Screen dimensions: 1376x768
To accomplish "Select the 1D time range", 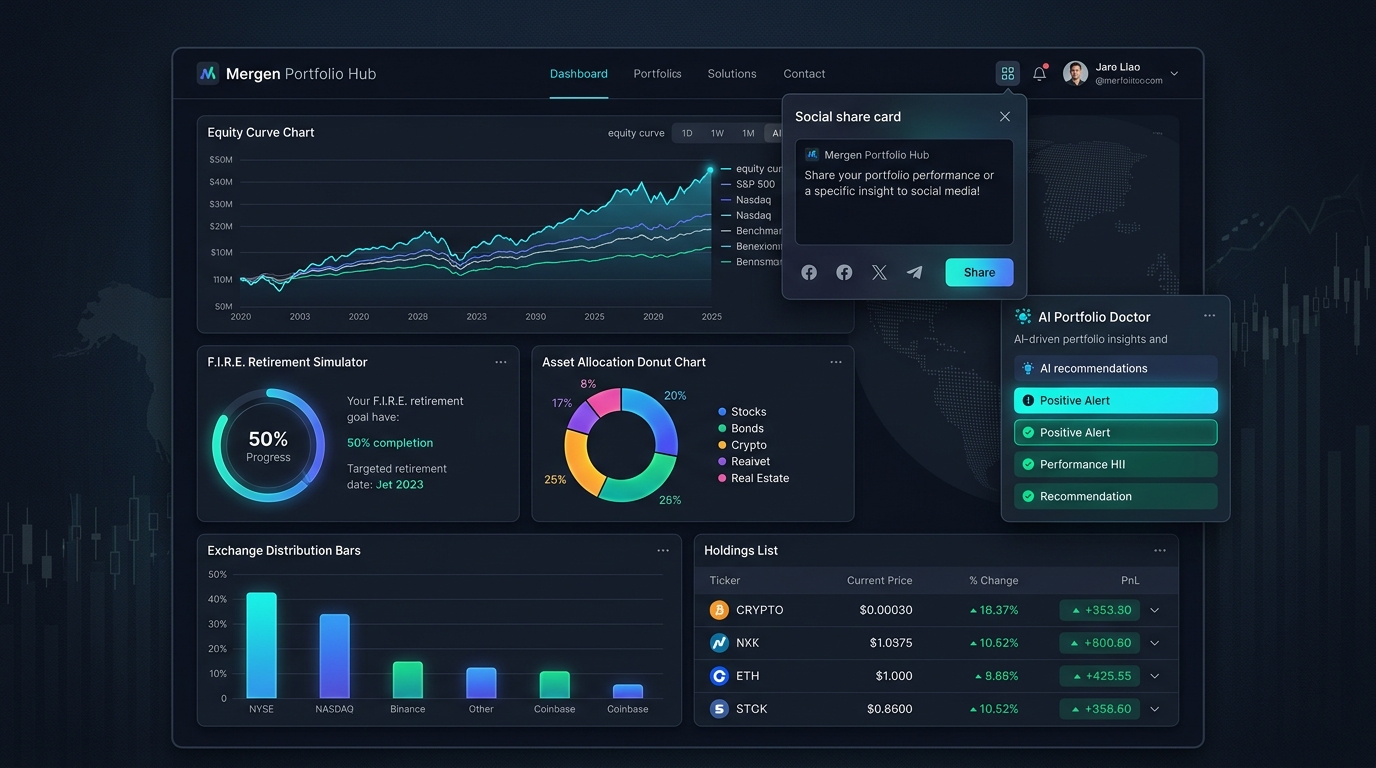I will pyautogui.click(x=687, y=133).
